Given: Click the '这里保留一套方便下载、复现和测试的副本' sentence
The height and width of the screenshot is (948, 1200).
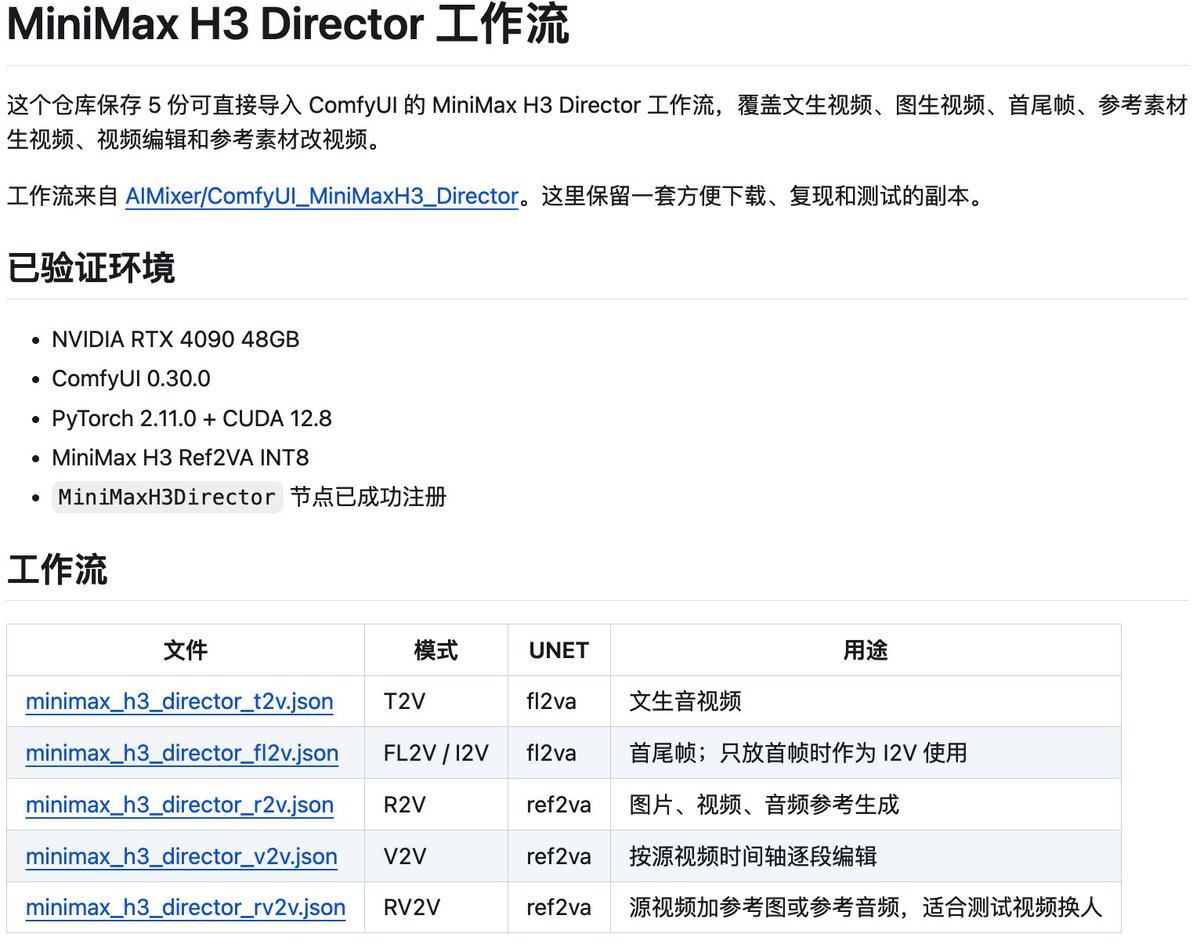Looking at the screenshot, I should [763, 196].
